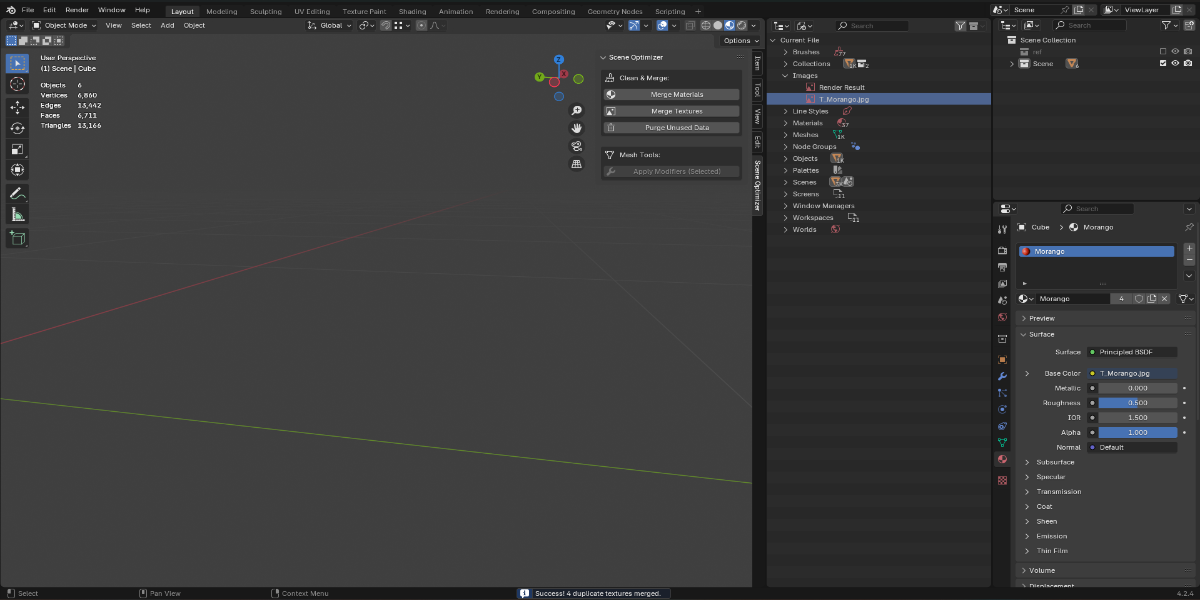Collapse the Images tree entry
The height and width of the screenshot is (600, 1200).
tap(786, 75)
